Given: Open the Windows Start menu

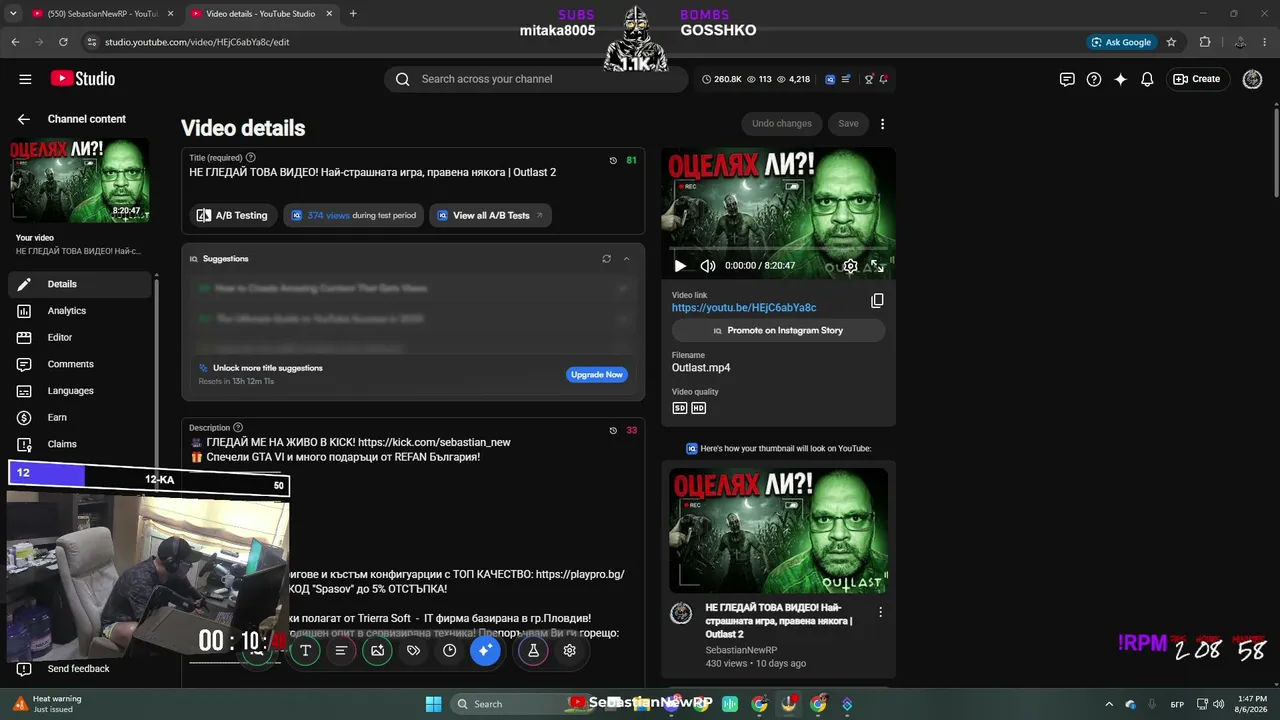Looking at the screenshot, I should (433, 704).
